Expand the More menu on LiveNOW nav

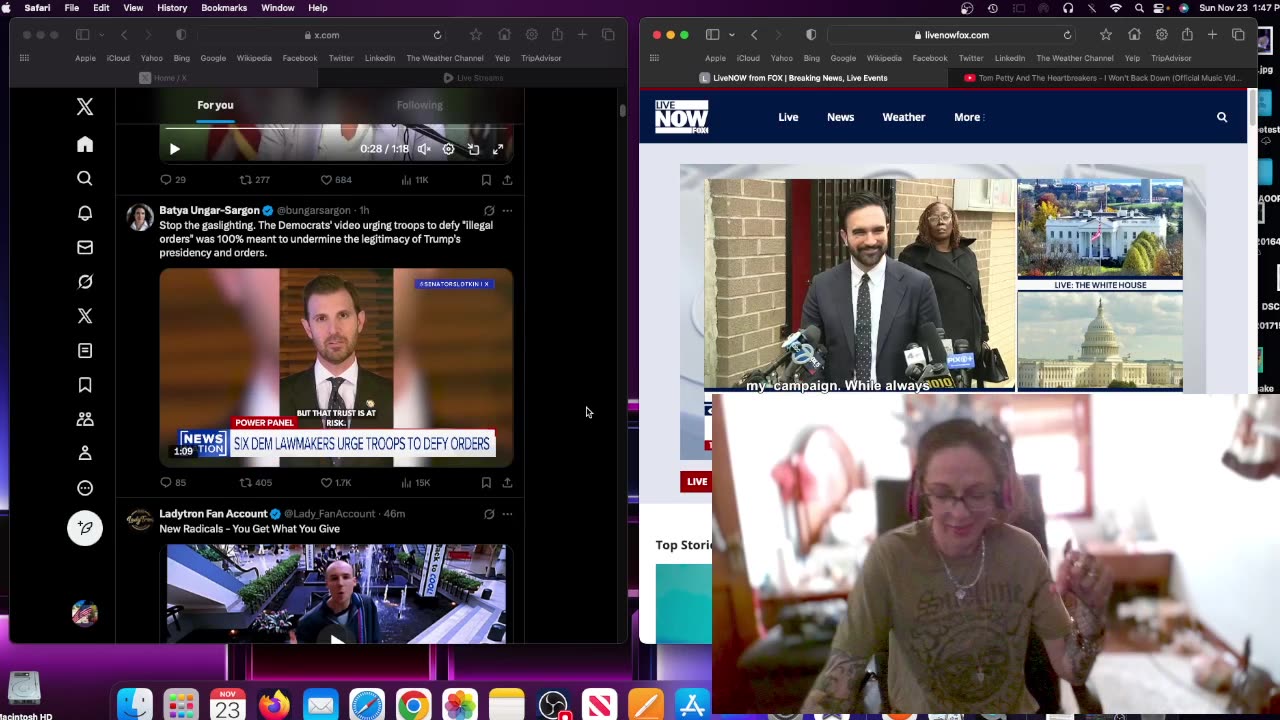(969, 117)
